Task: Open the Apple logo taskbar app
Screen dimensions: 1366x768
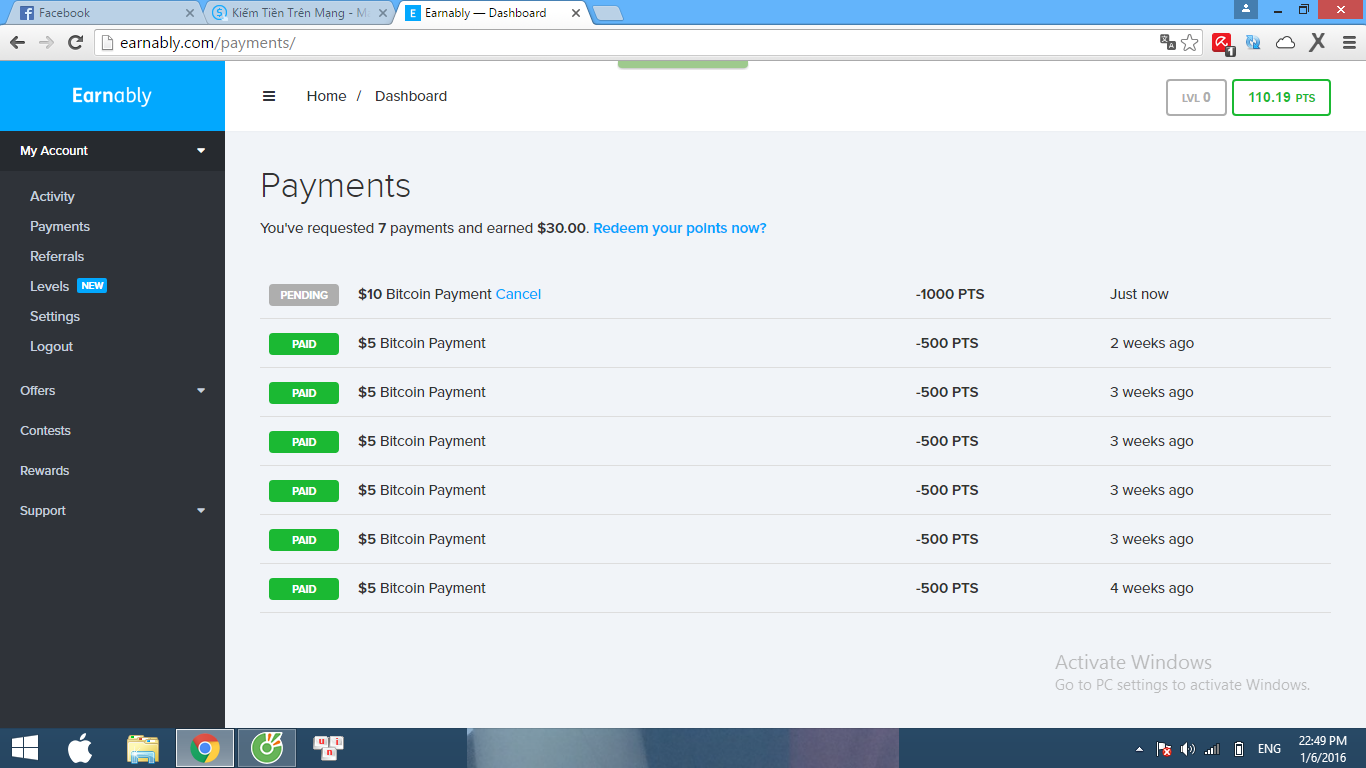Action: [80, 748]
